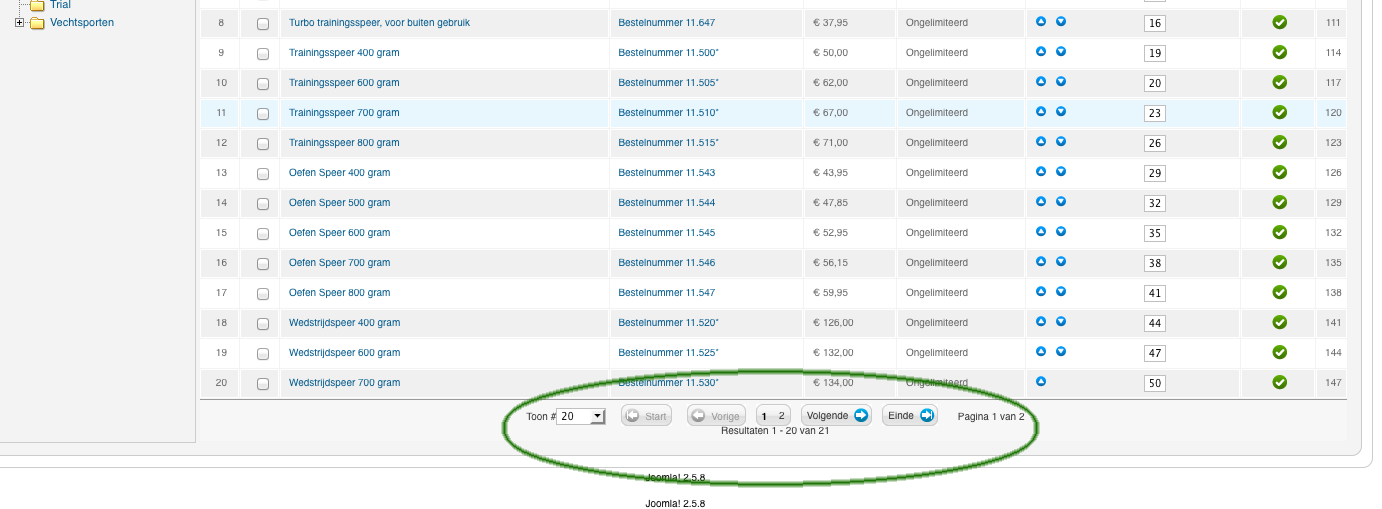Open Bestelnummer 11.545 link

point(666,233)
